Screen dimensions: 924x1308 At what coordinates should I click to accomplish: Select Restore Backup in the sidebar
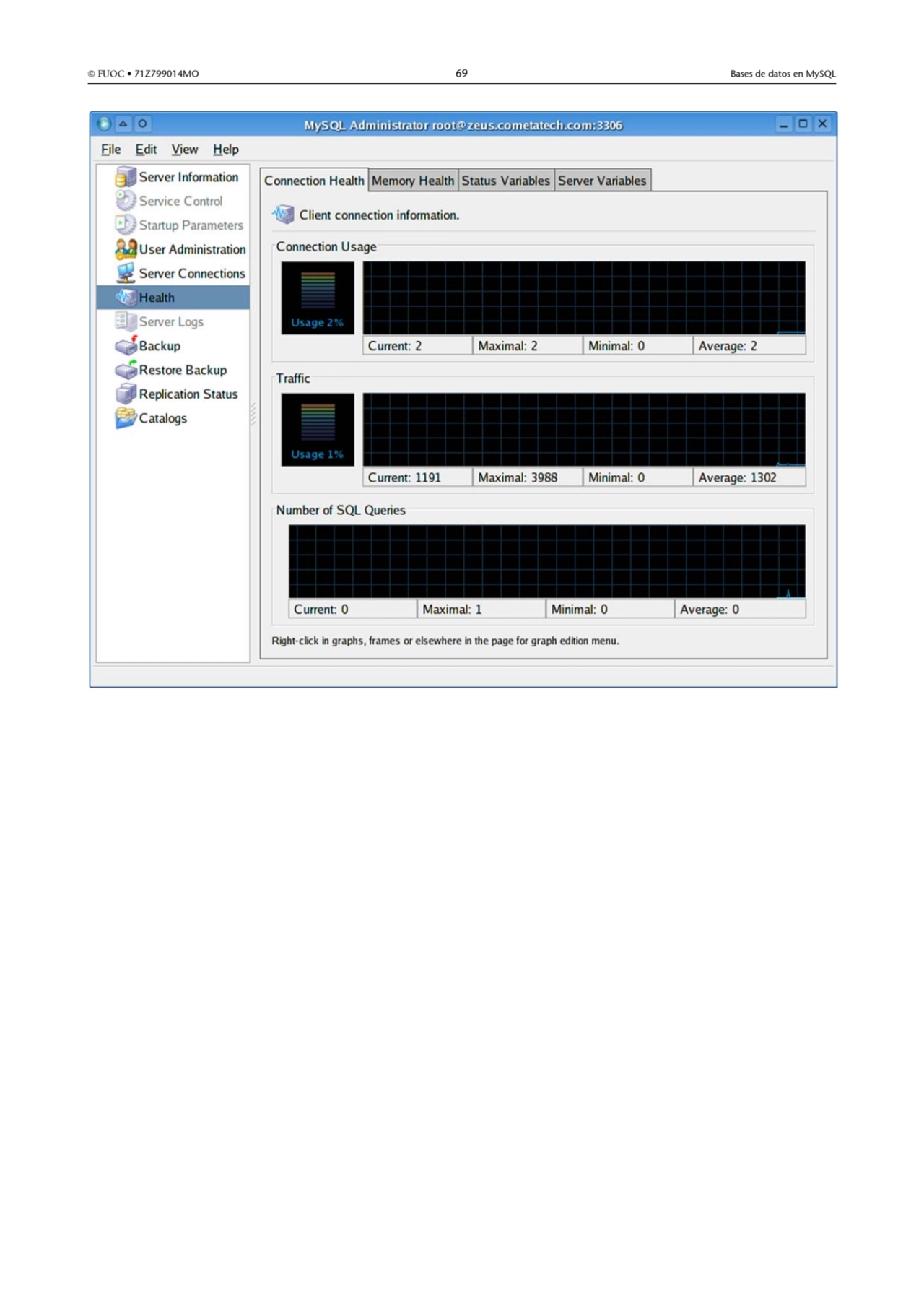[x=183, y=370]
